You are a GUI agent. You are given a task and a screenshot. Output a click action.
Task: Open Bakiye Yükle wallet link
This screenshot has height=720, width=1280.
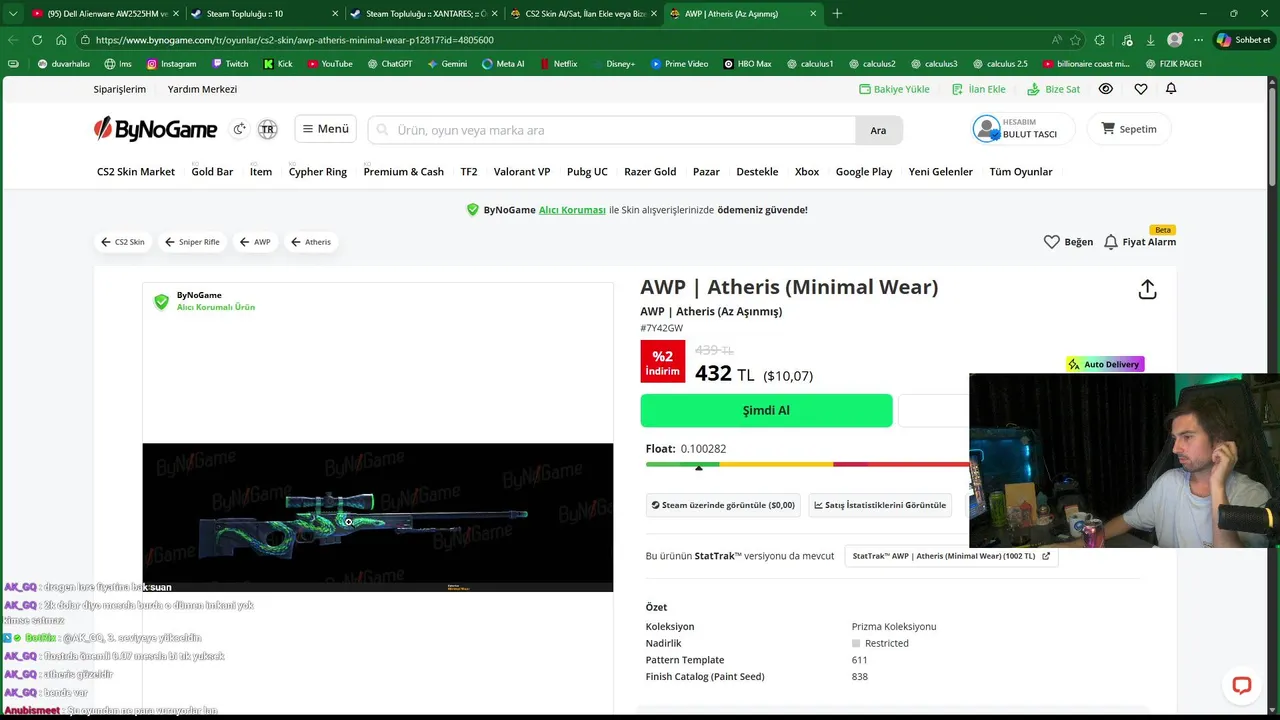[894, 89]
